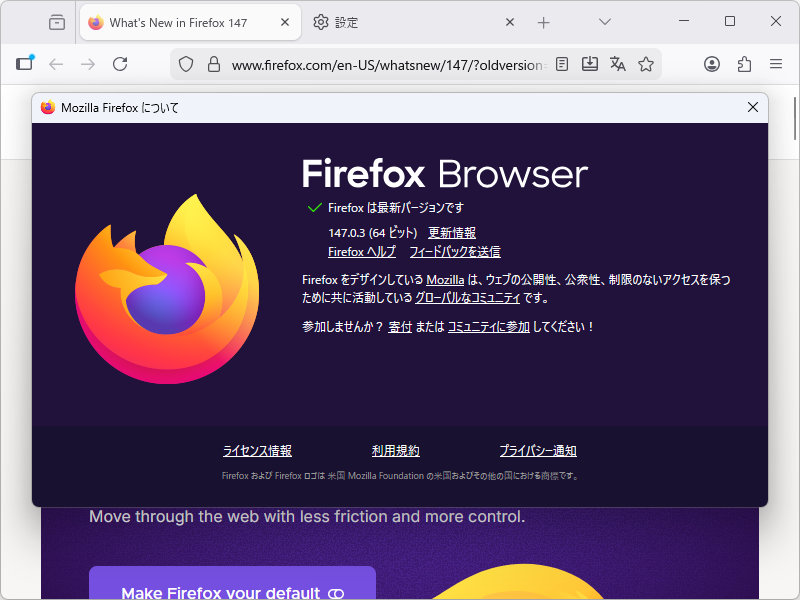The width and height of the screenshot is (800, 600).
Task: Open the Firefox account menu
Action: [712, 63]
